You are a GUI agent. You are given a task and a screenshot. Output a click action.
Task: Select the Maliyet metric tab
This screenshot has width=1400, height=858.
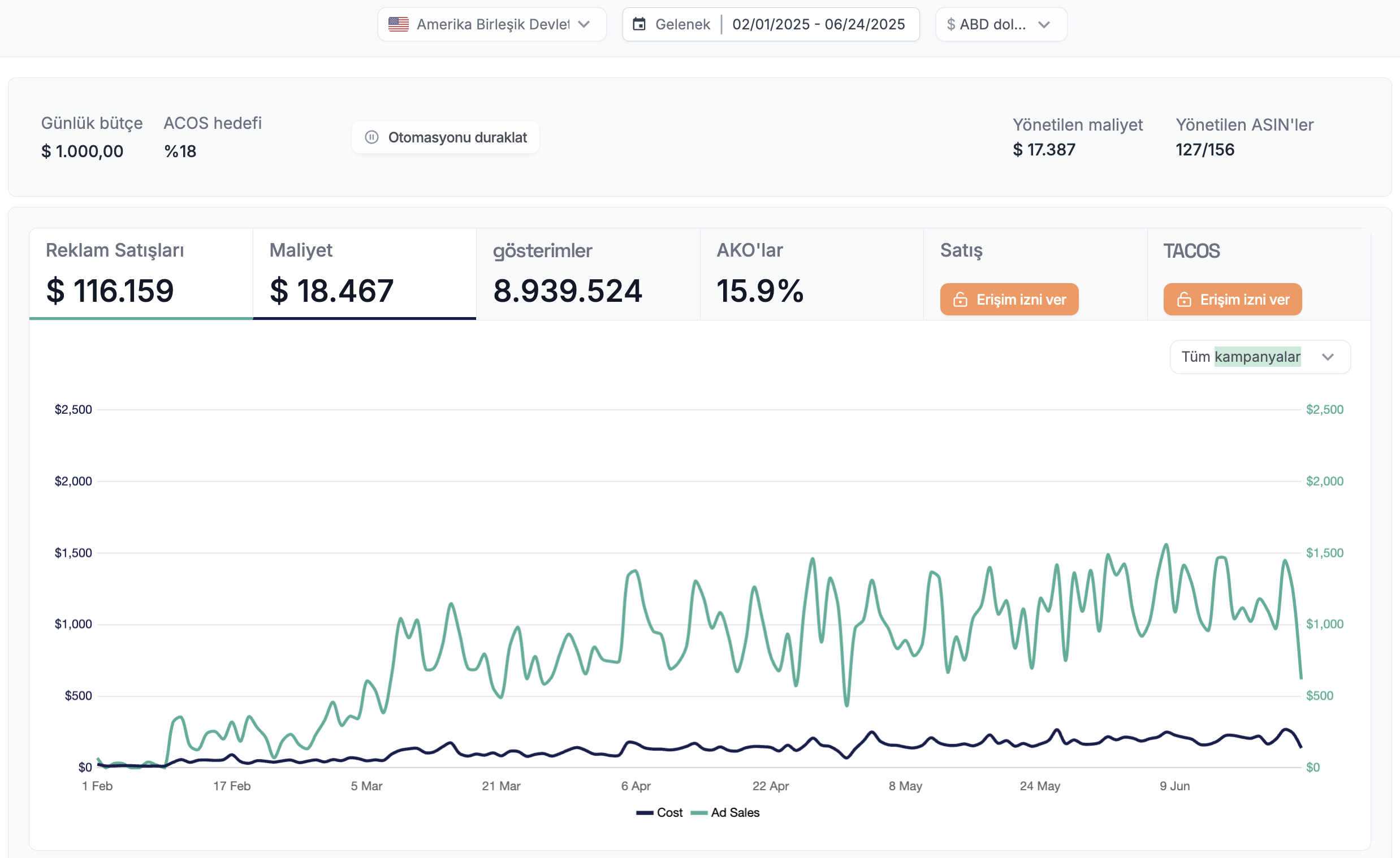pyautogui.click(x=364, y=274)
